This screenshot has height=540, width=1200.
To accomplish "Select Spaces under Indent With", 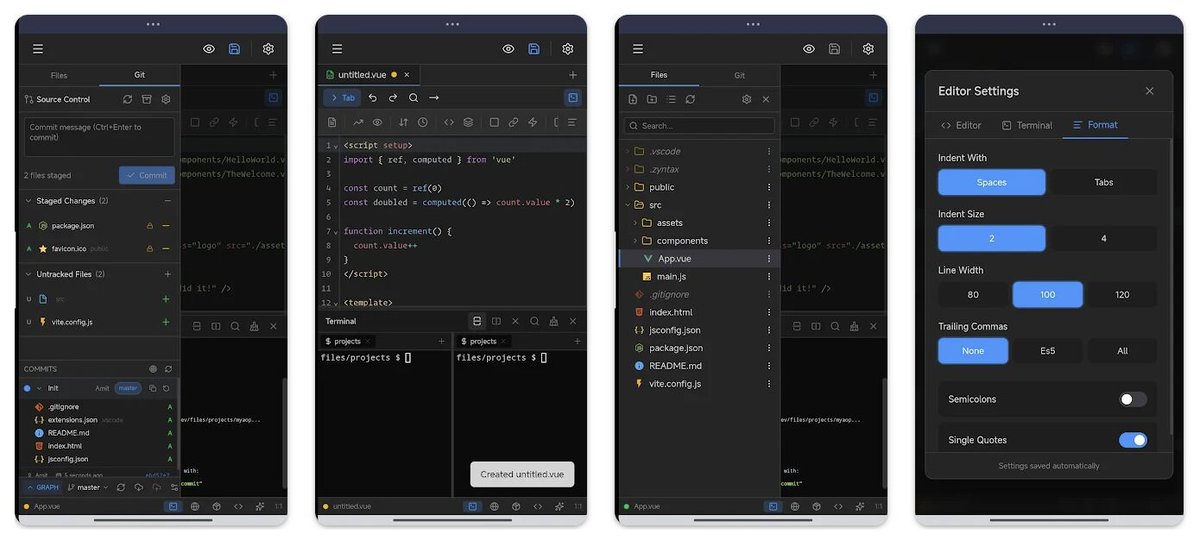I will tap(992, 182).
